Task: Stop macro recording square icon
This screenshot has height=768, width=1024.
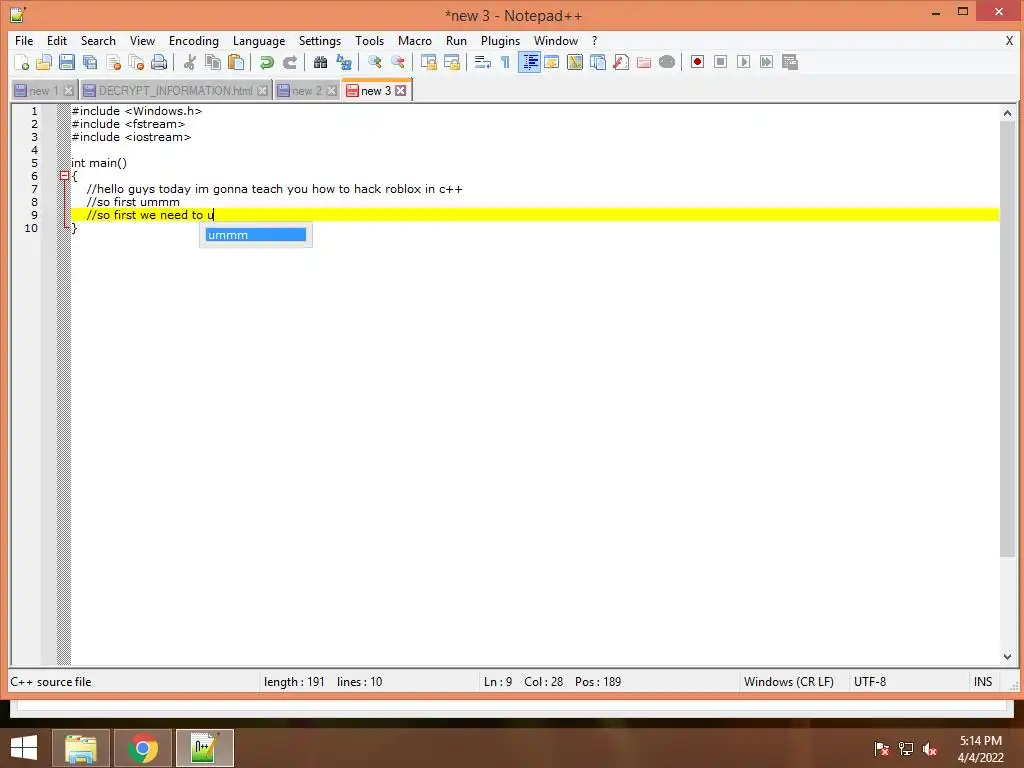Action: coord(720,62)
